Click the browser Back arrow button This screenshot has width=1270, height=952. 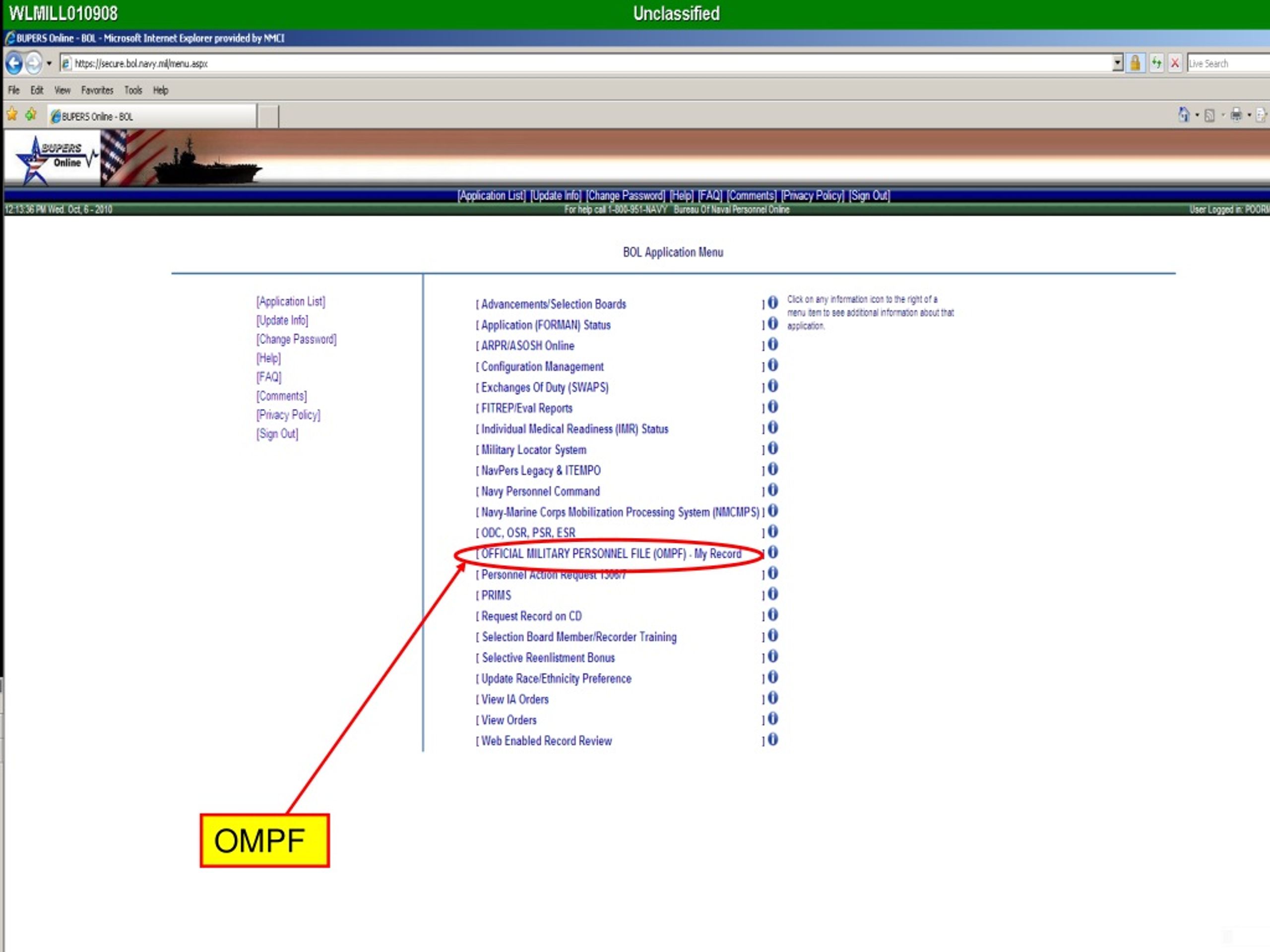[14, 63]
